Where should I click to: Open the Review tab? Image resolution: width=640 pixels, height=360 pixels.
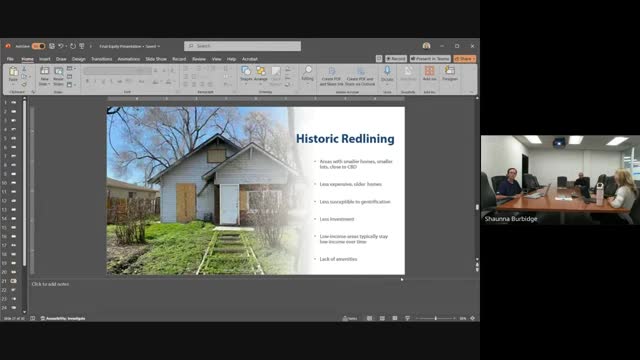point(199,59)
